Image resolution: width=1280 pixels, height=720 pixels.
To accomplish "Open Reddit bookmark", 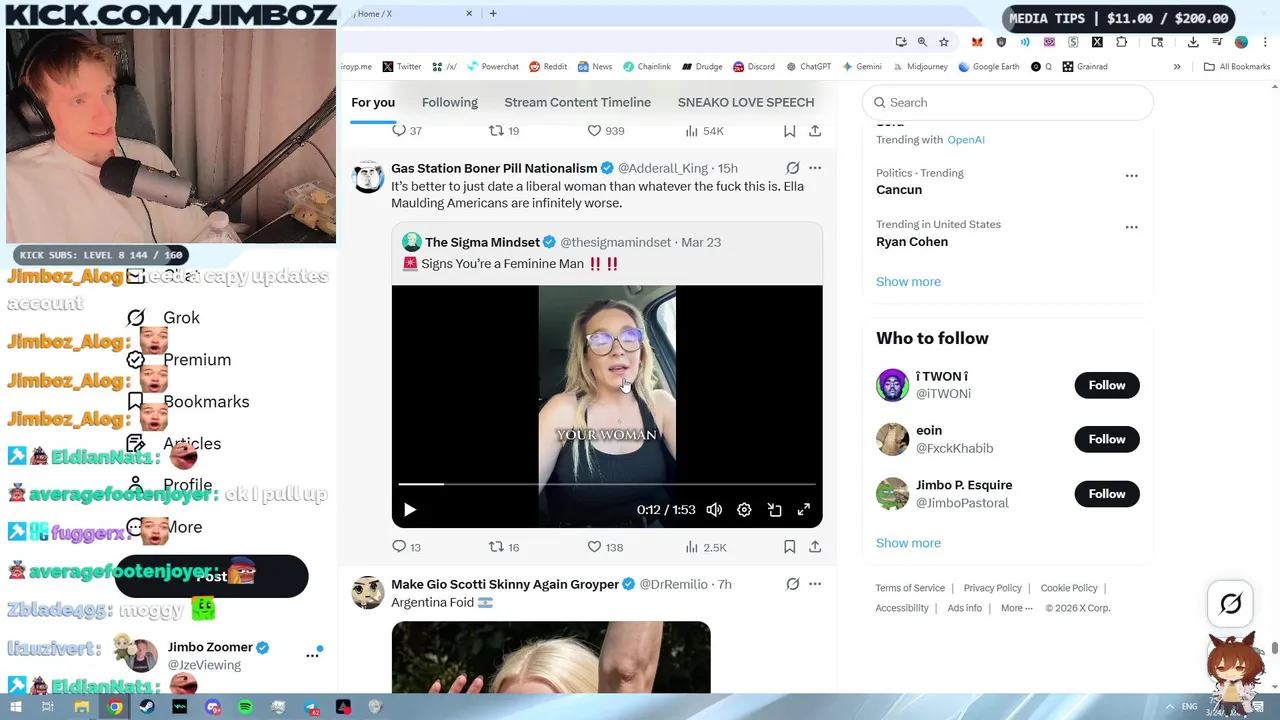I will 547,67.
